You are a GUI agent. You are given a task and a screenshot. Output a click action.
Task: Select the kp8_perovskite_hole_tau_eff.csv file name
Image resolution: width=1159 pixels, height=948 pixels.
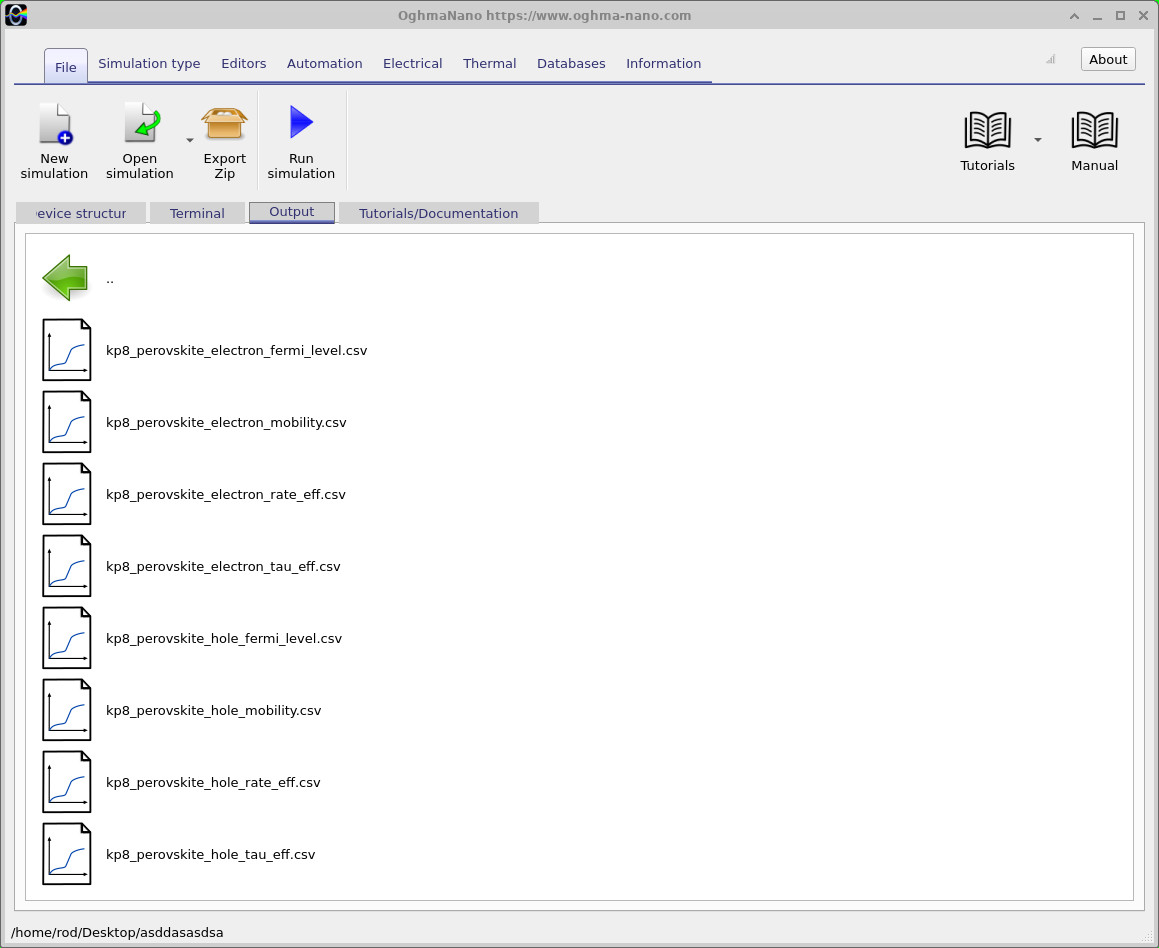tap(211, 855)
